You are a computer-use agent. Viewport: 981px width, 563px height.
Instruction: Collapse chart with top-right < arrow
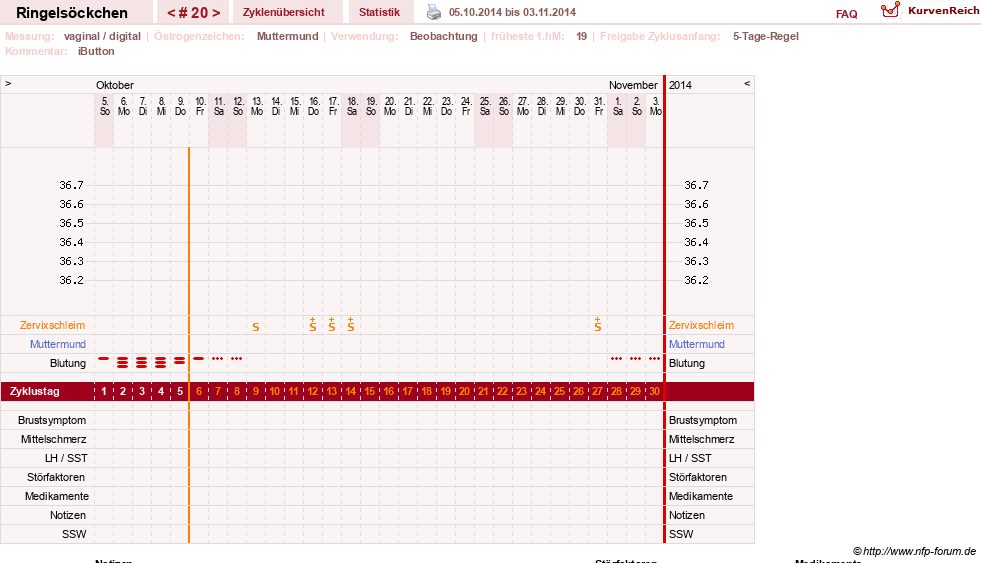pos(746,83)
